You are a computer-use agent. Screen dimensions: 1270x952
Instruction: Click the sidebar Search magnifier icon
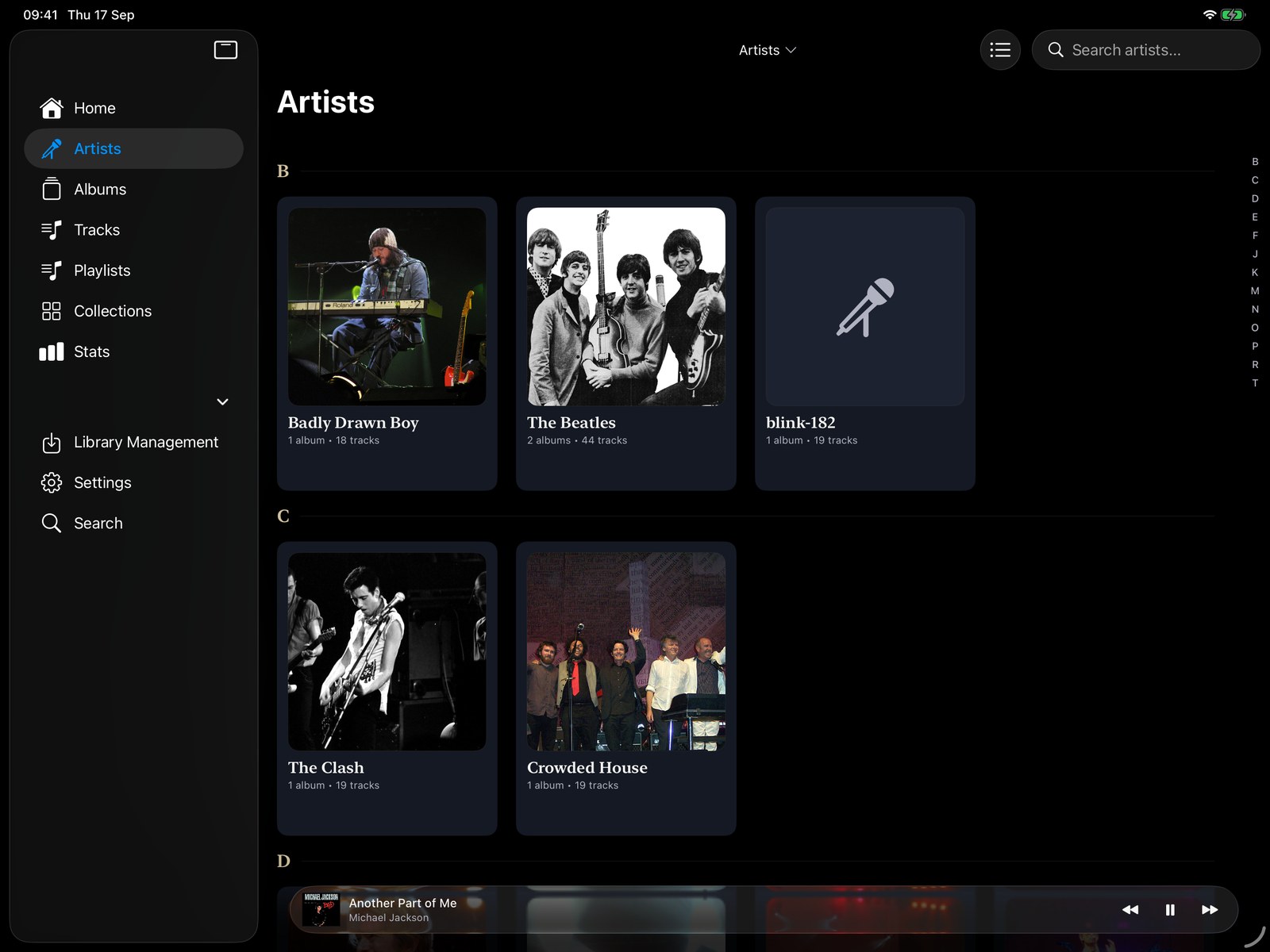tap(52, 523)
